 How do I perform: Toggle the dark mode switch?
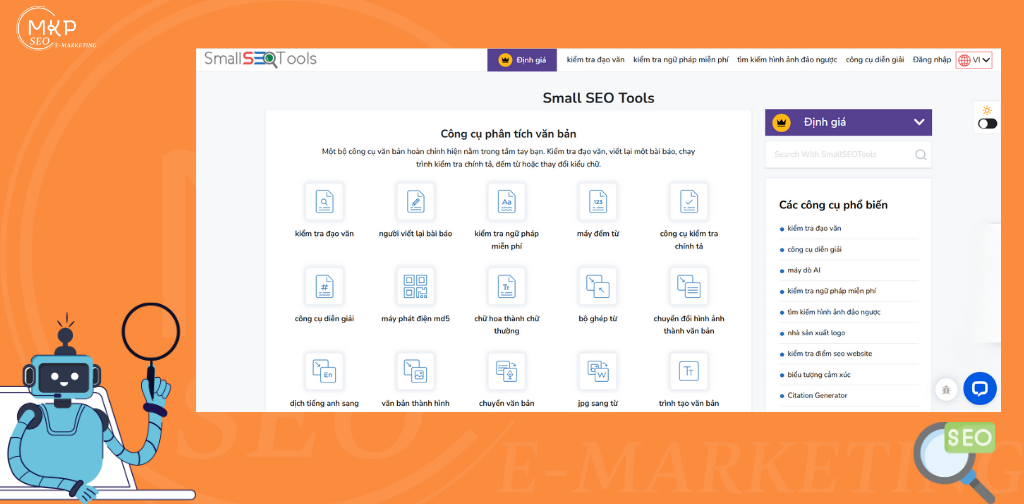[x=987, y=123]
